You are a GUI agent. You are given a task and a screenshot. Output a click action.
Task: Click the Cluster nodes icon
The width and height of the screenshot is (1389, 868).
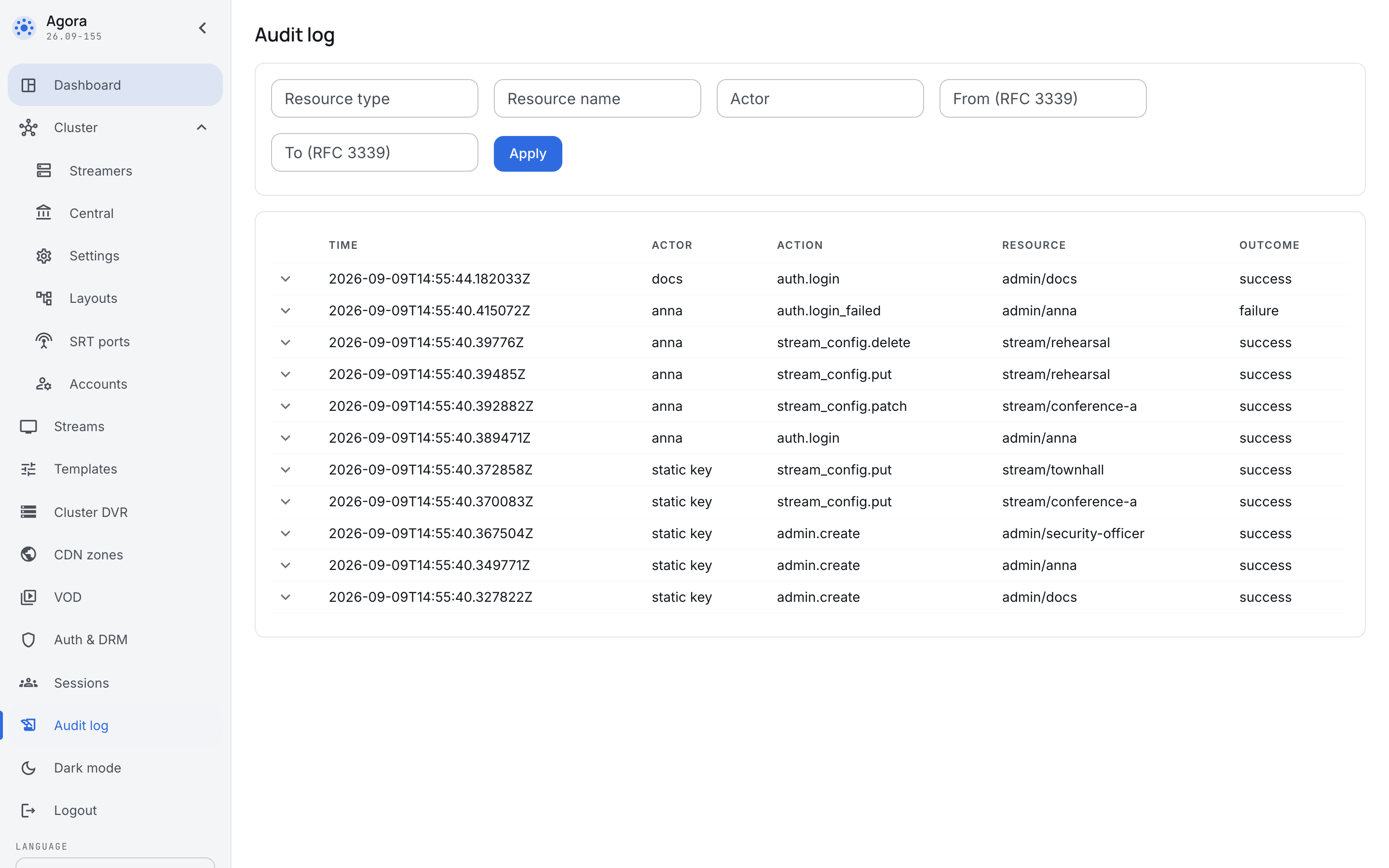click(29, 127)
